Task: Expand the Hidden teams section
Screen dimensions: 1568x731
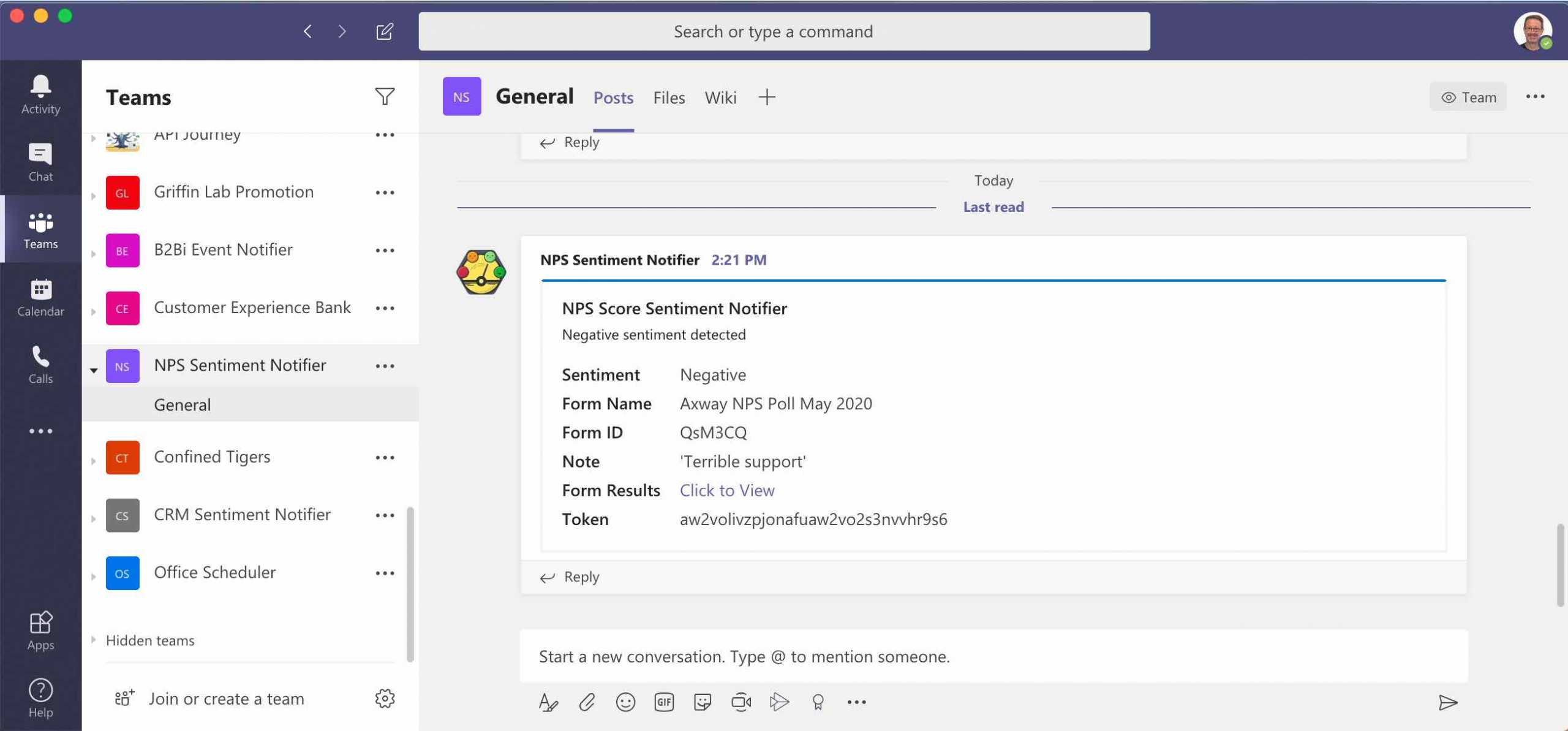Action: [94, 640]
